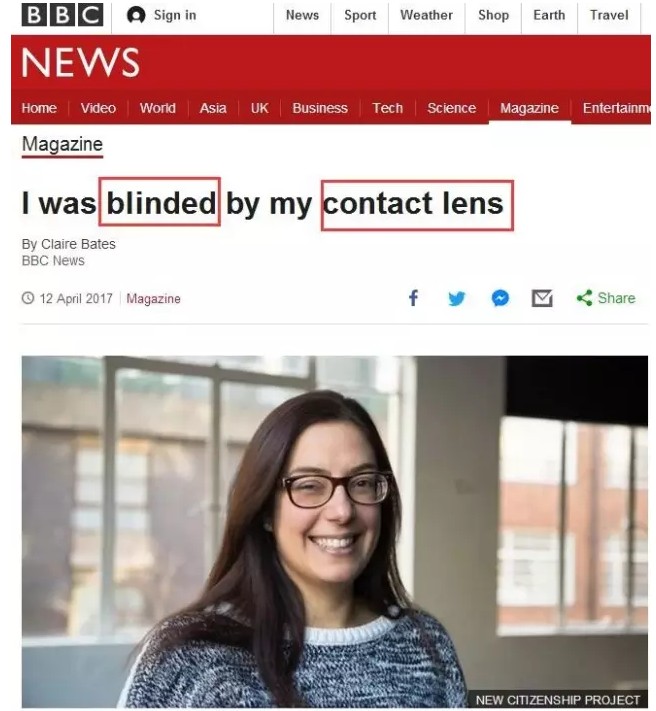
Task: Open the green Share options
Action: (606, 298)
